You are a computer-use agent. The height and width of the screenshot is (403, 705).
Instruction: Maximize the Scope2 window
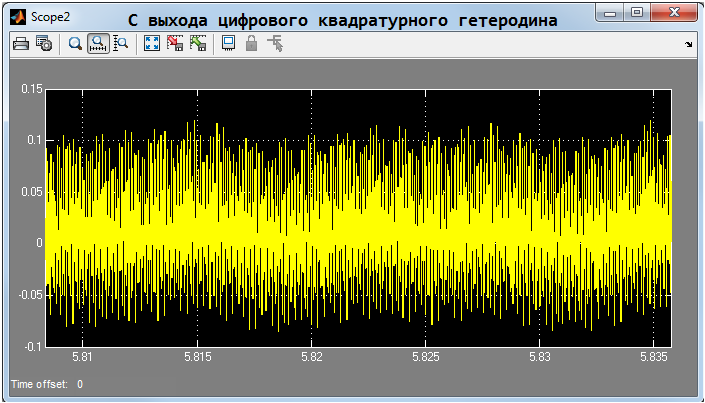coord(636,13)
